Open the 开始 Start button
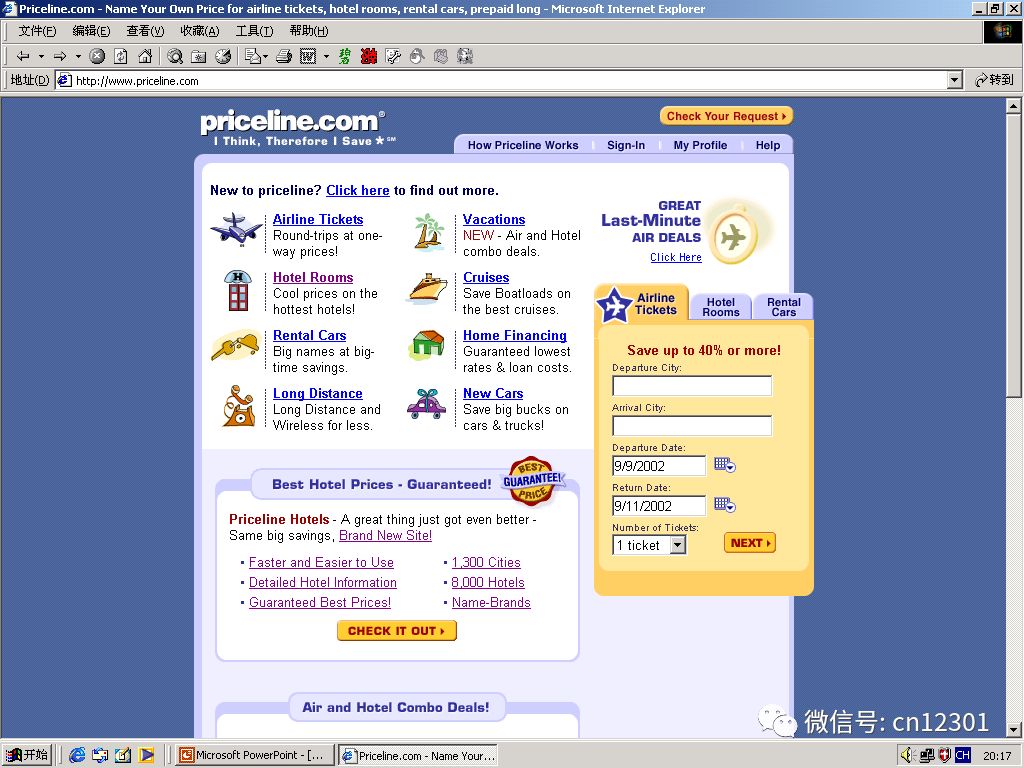Image resolution: width=1024 pixels, height=768 pixels. pyautogui.click(x=26, y=755)
